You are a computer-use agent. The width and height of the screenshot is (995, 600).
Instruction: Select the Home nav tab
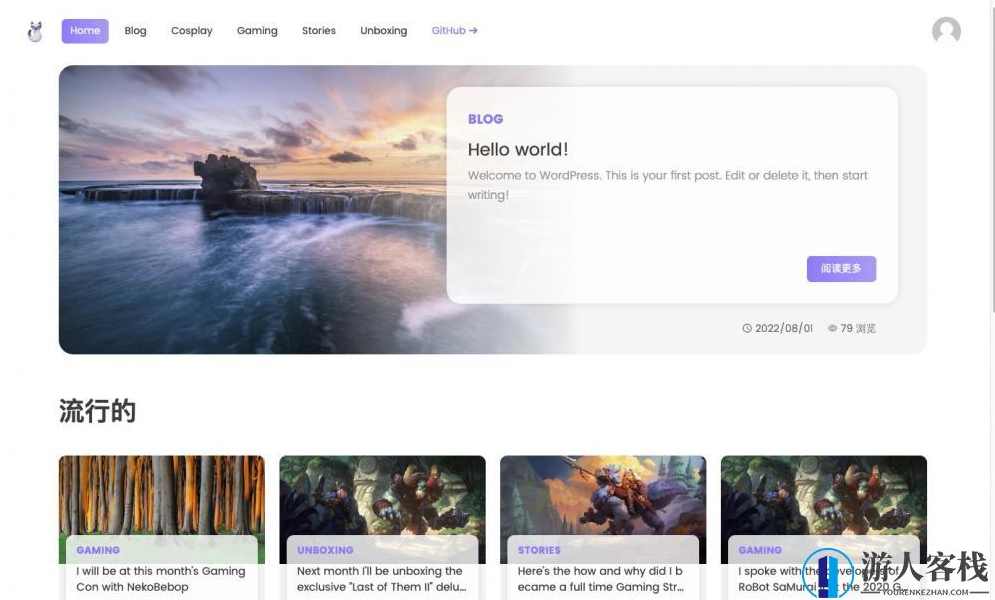tap(85, 31)
